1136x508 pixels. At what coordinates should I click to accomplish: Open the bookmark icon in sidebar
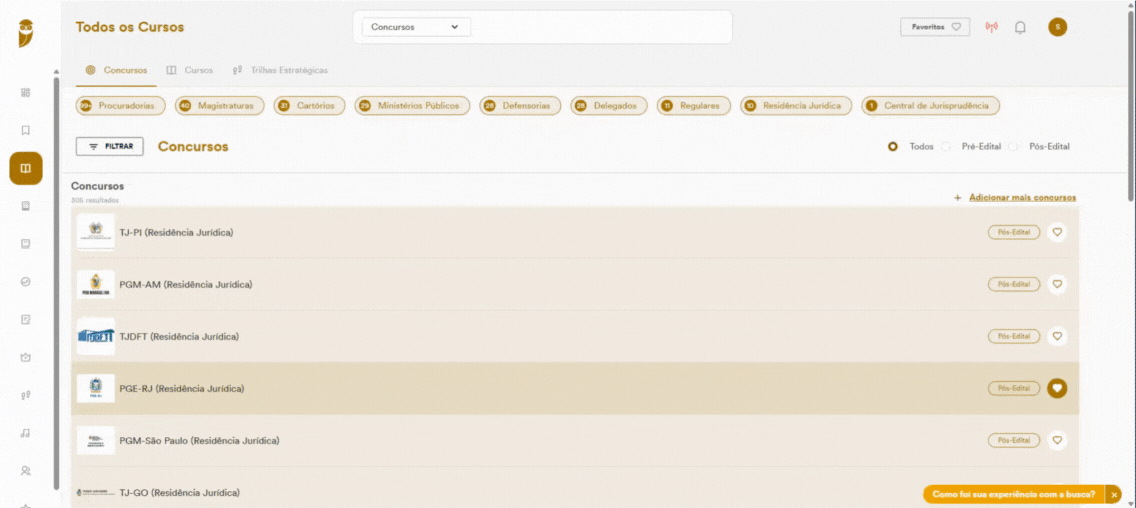coord(26,130)
